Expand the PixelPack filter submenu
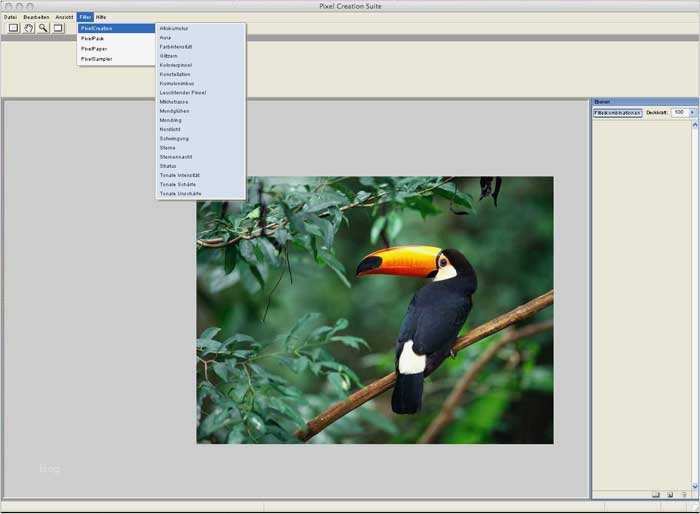The width and height of the screenshot is (700, 514). pos(92,38)
